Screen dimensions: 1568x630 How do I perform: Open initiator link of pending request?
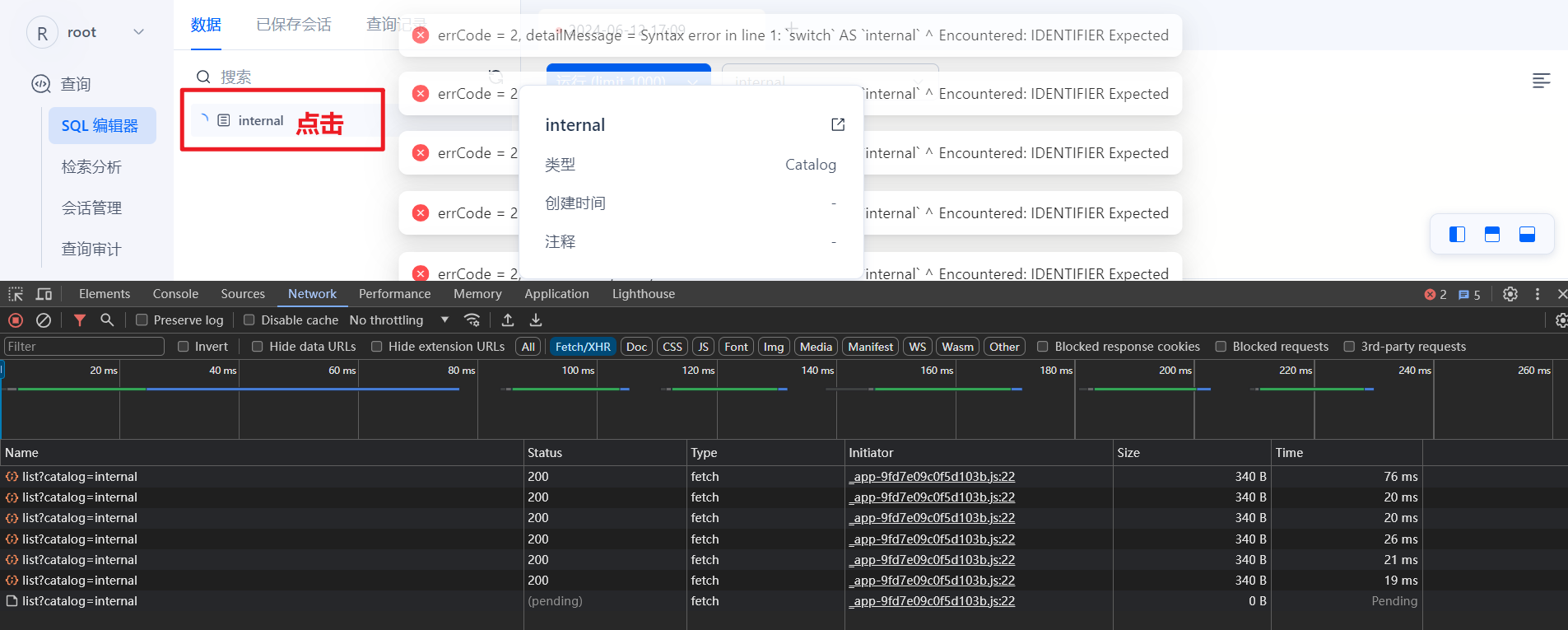coord(932,601)
